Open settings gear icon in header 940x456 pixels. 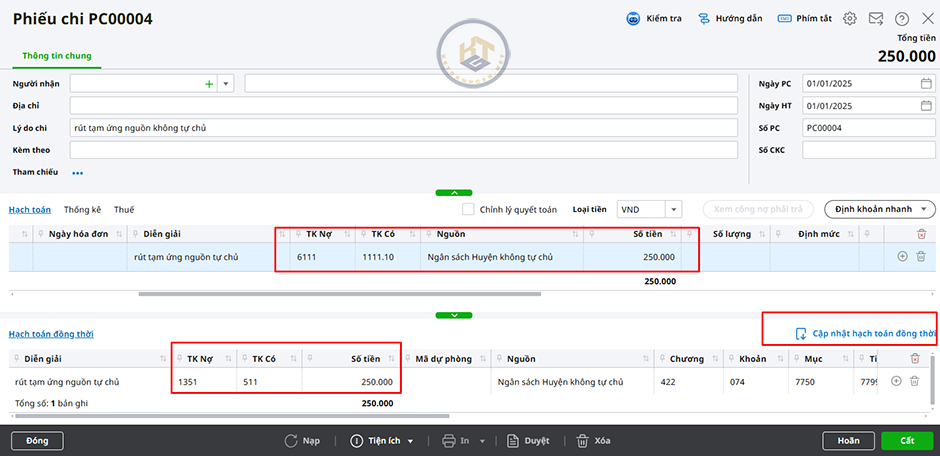850,19
